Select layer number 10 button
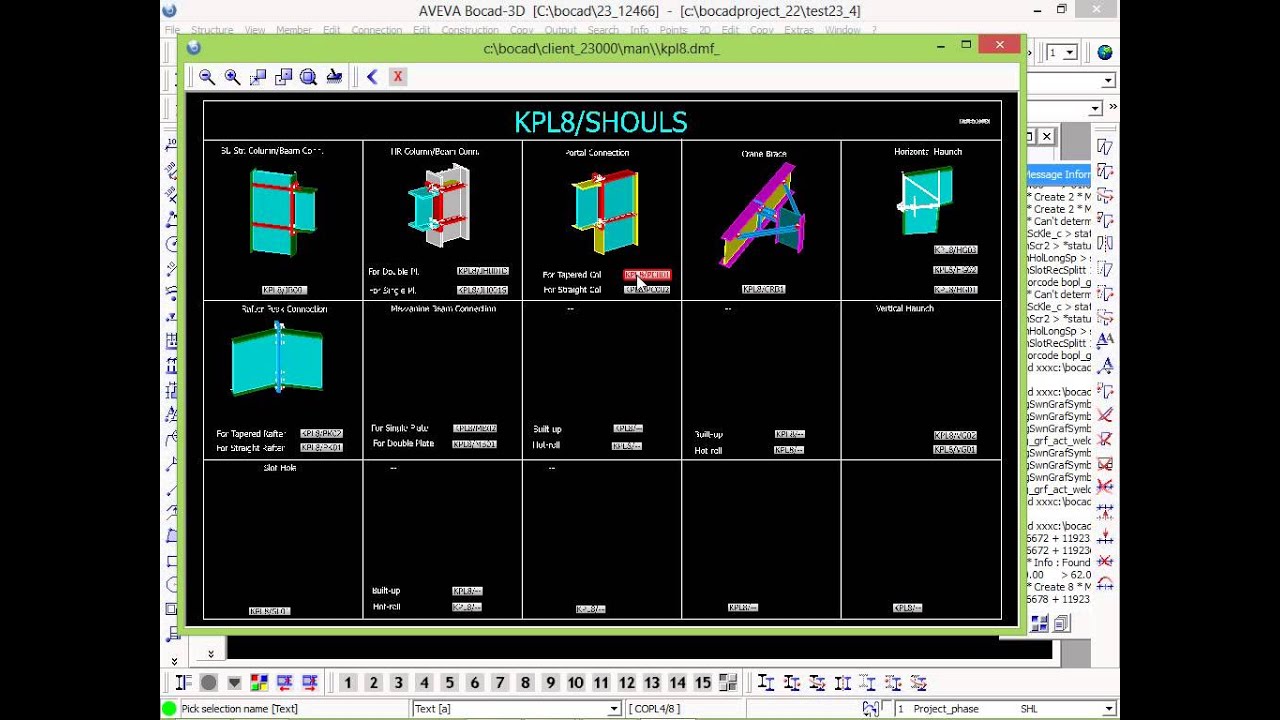 tap(576, 683)
